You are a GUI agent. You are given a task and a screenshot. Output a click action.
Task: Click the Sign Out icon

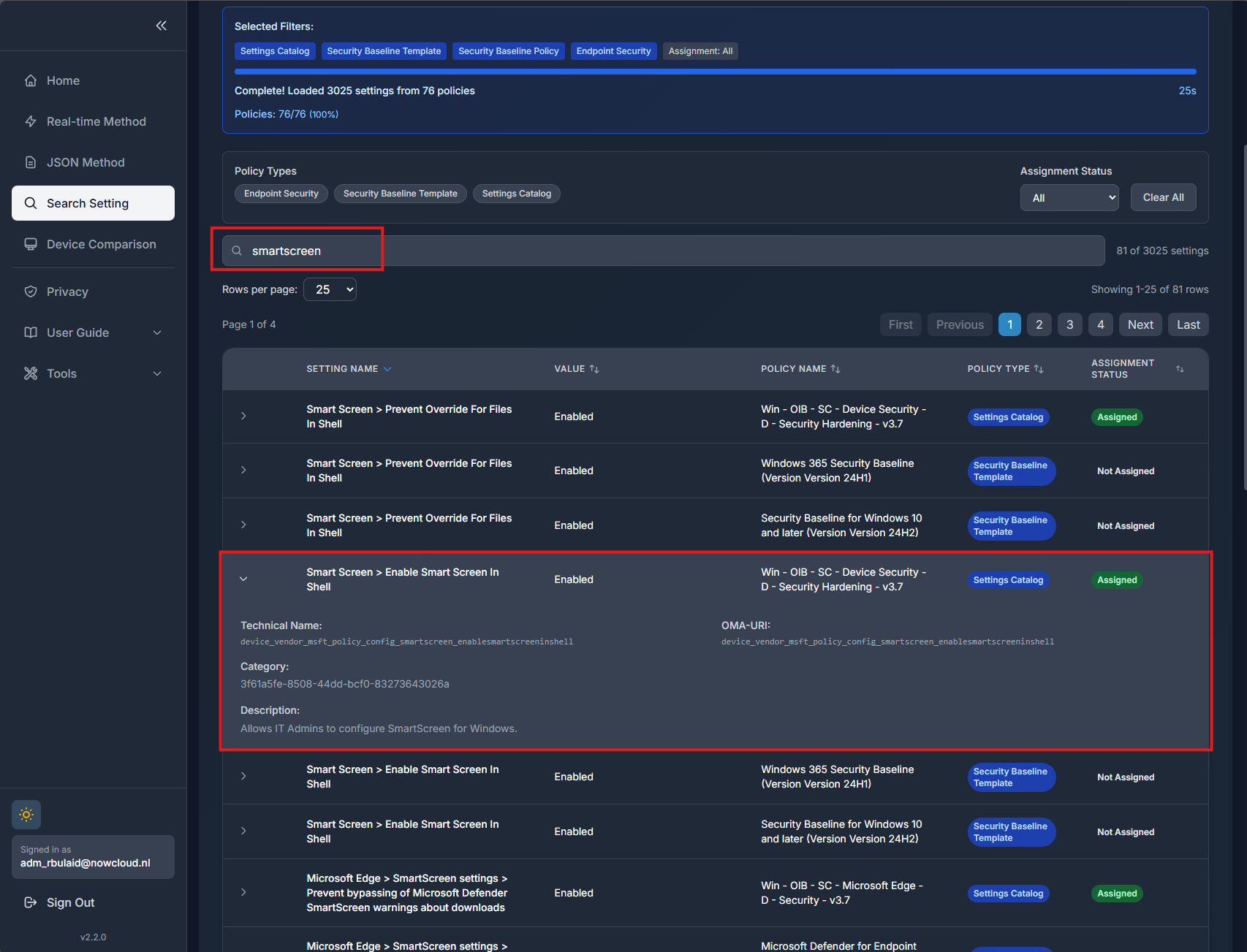(31, 902)
